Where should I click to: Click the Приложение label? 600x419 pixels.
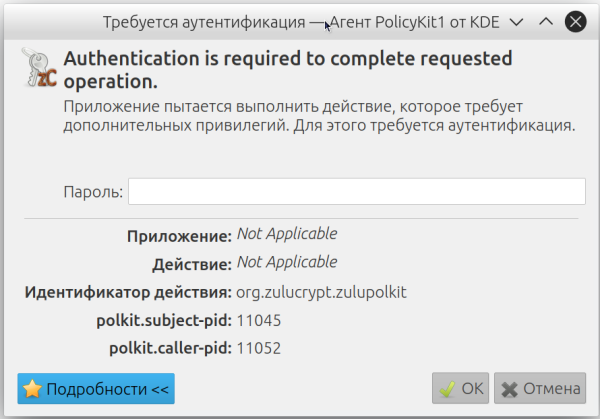coord(179,236)
